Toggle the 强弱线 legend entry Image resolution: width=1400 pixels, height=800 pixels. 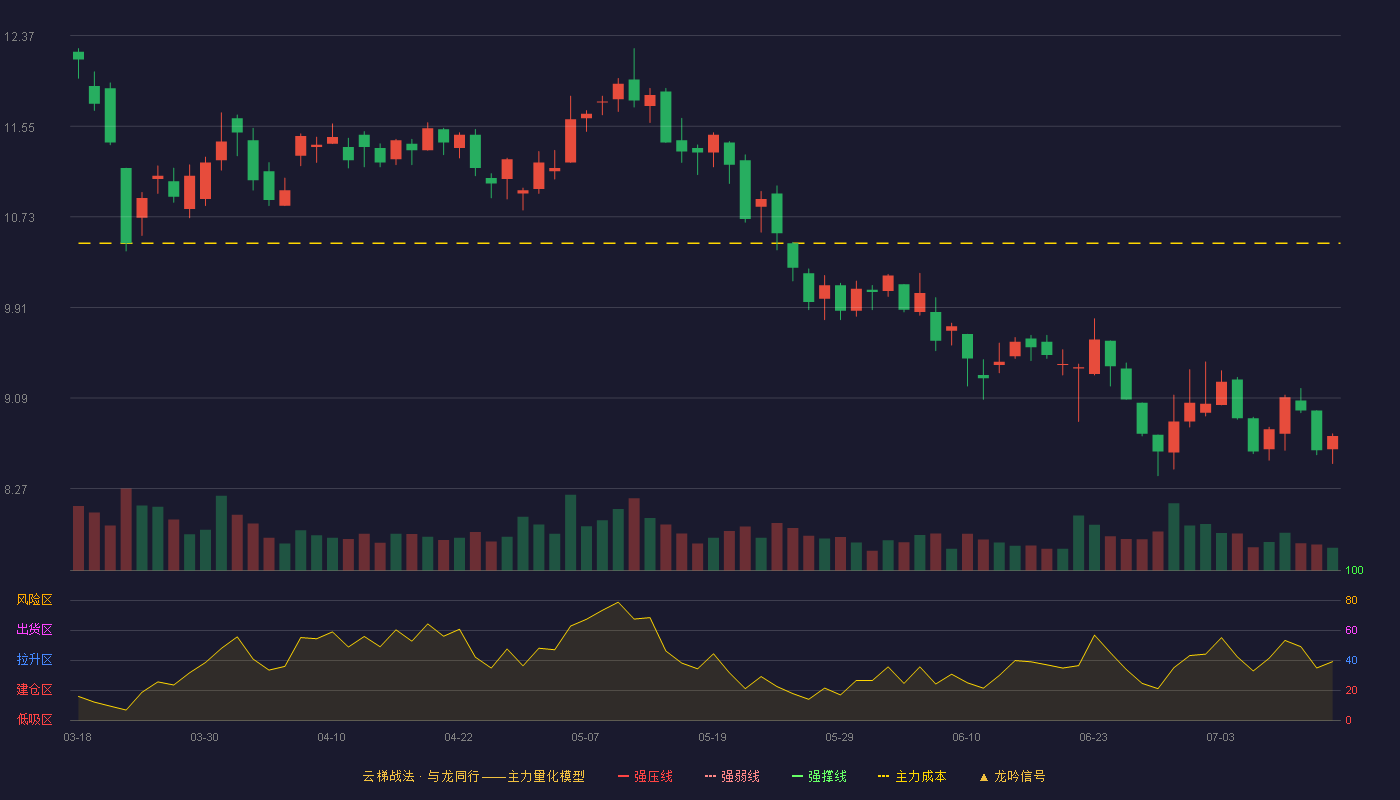pos(733,776)
